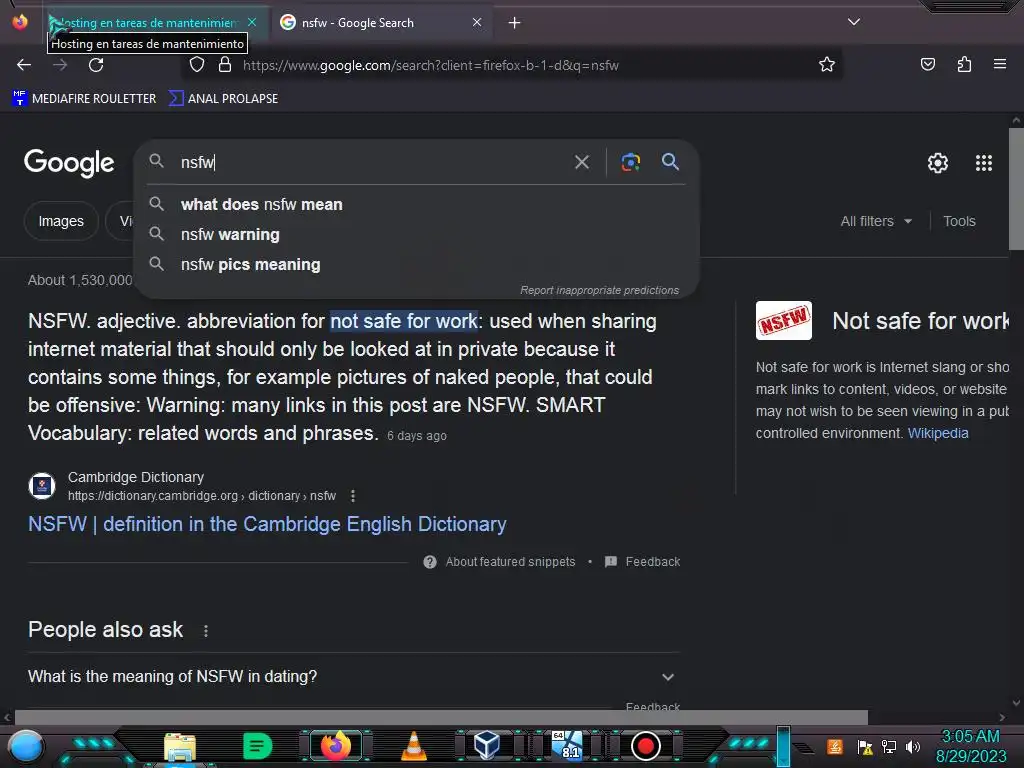Open network status tray icon

(x=889, y=746)
